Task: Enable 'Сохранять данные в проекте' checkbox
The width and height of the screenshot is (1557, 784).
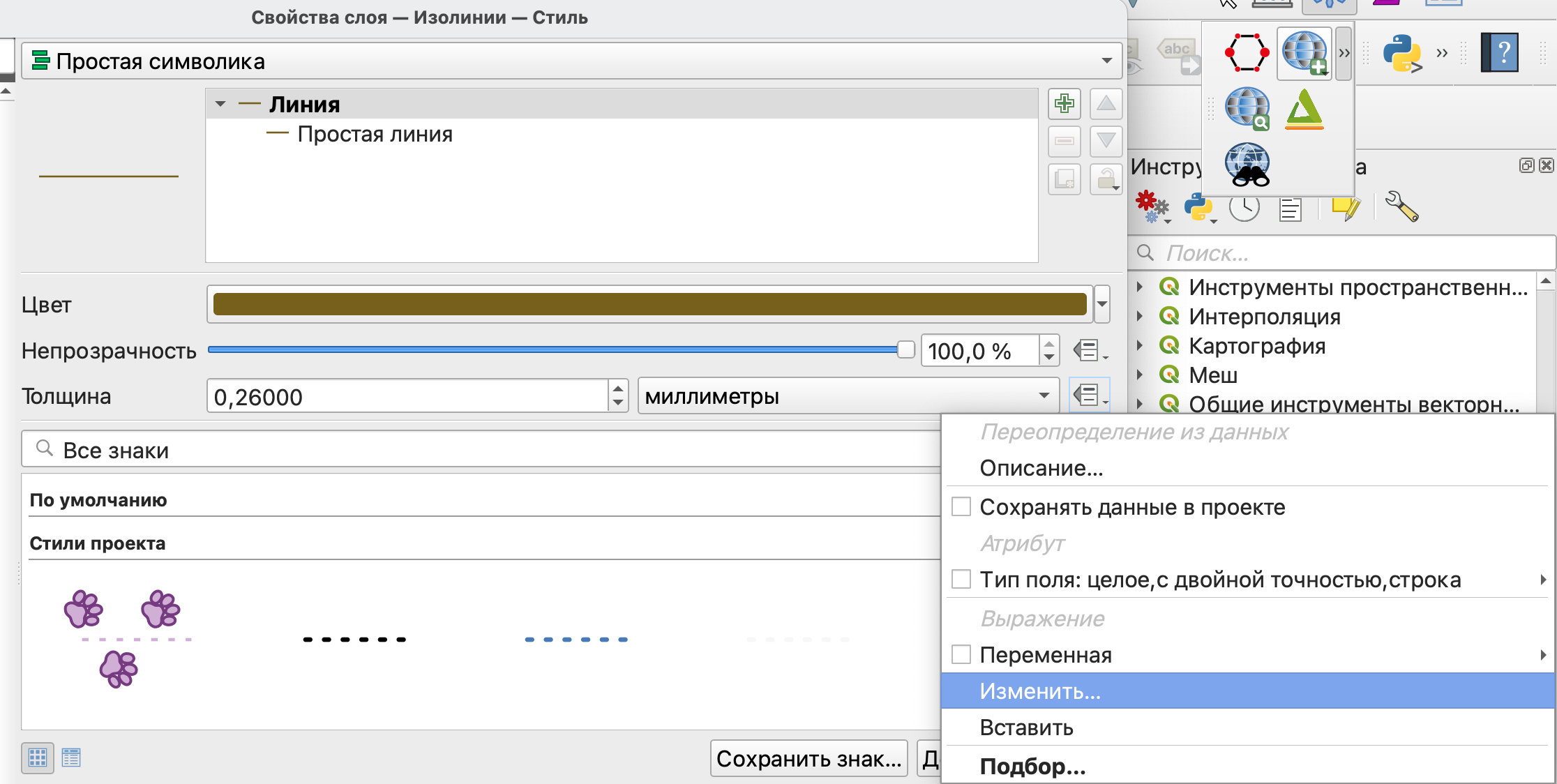Action: pyautogui.click(x=961, y=507)
